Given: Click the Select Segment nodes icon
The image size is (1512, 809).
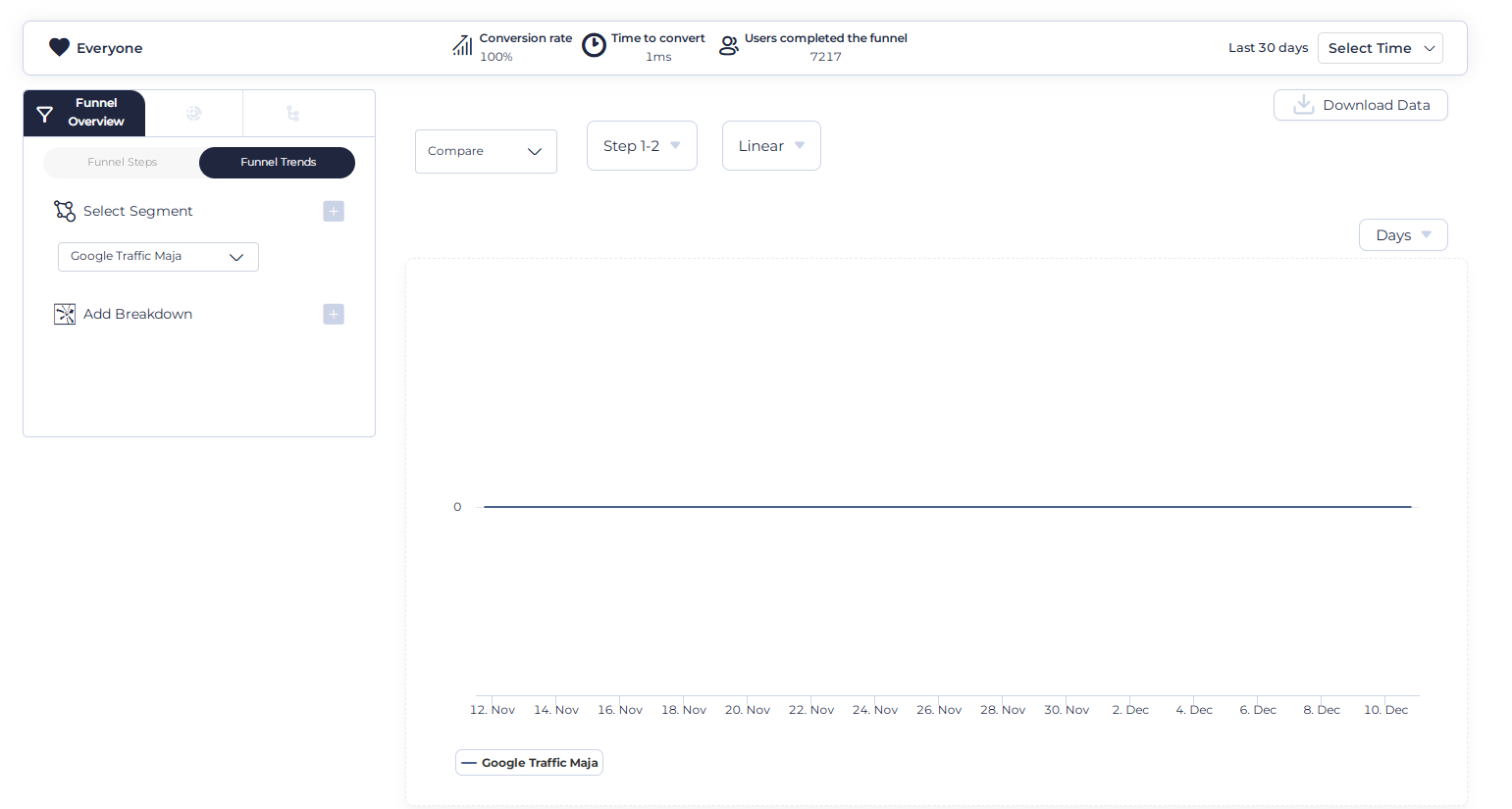Looking at the screenshot, I should pyautogui.click(x=65, y=211).
